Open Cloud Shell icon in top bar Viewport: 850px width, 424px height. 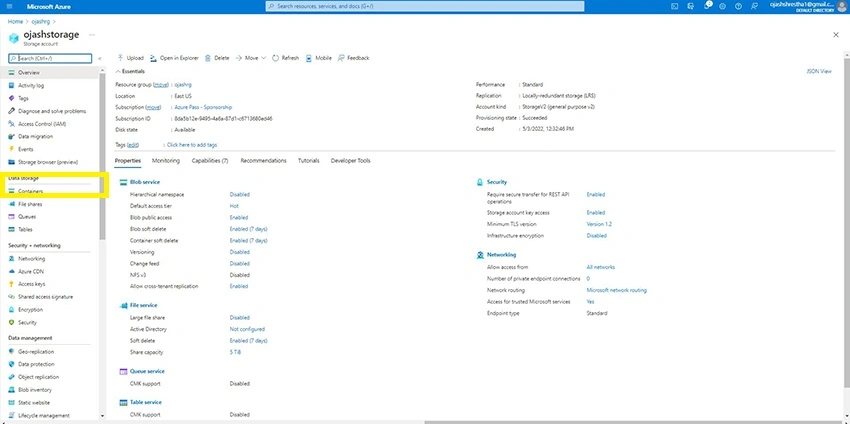pos(674,7)
